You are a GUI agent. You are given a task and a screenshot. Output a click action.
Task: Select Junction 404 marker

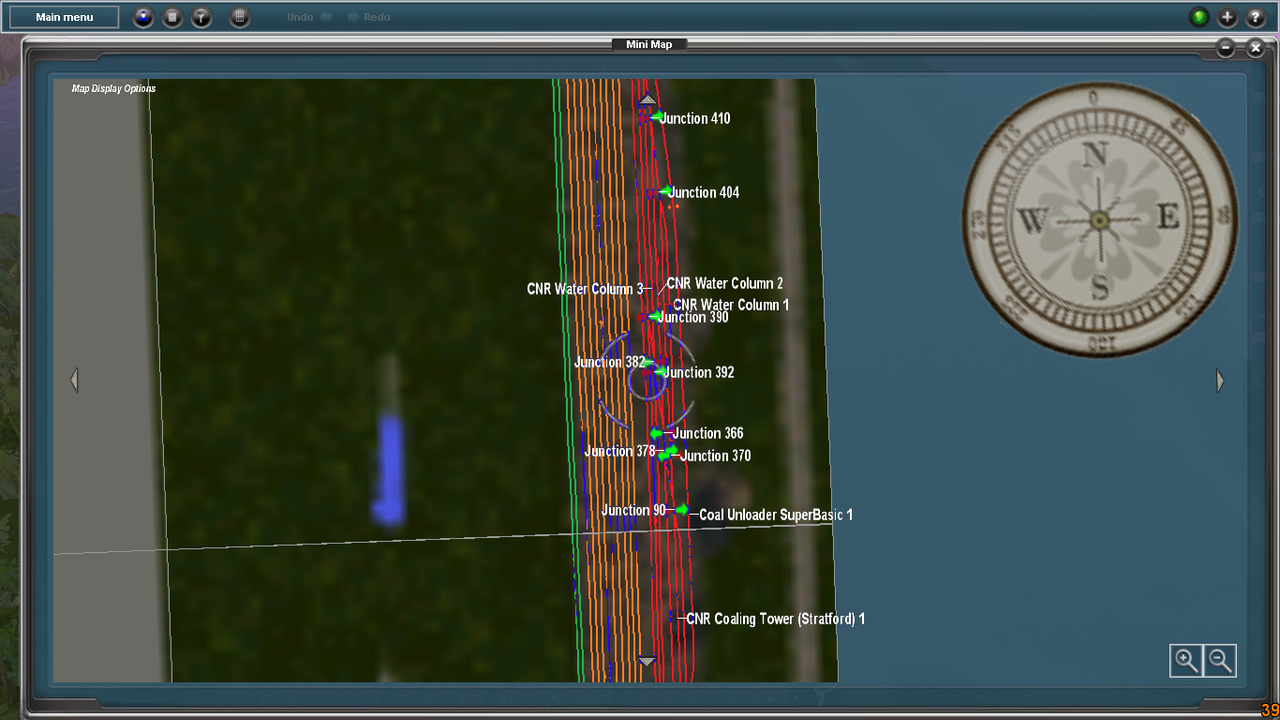tap(665, 191)
